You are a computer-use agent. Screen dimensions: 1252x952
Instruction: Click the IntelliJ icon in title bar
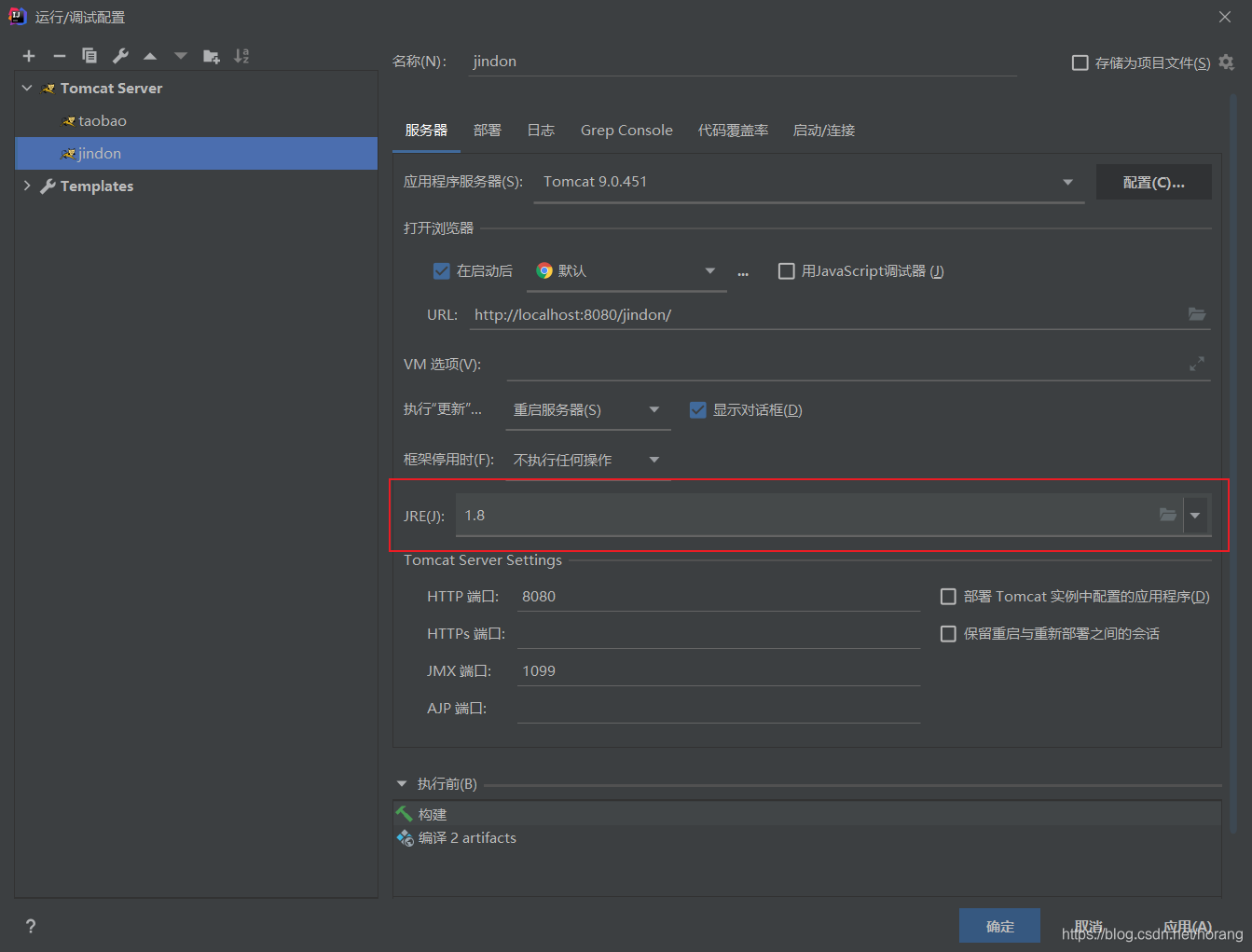(17, 16)
